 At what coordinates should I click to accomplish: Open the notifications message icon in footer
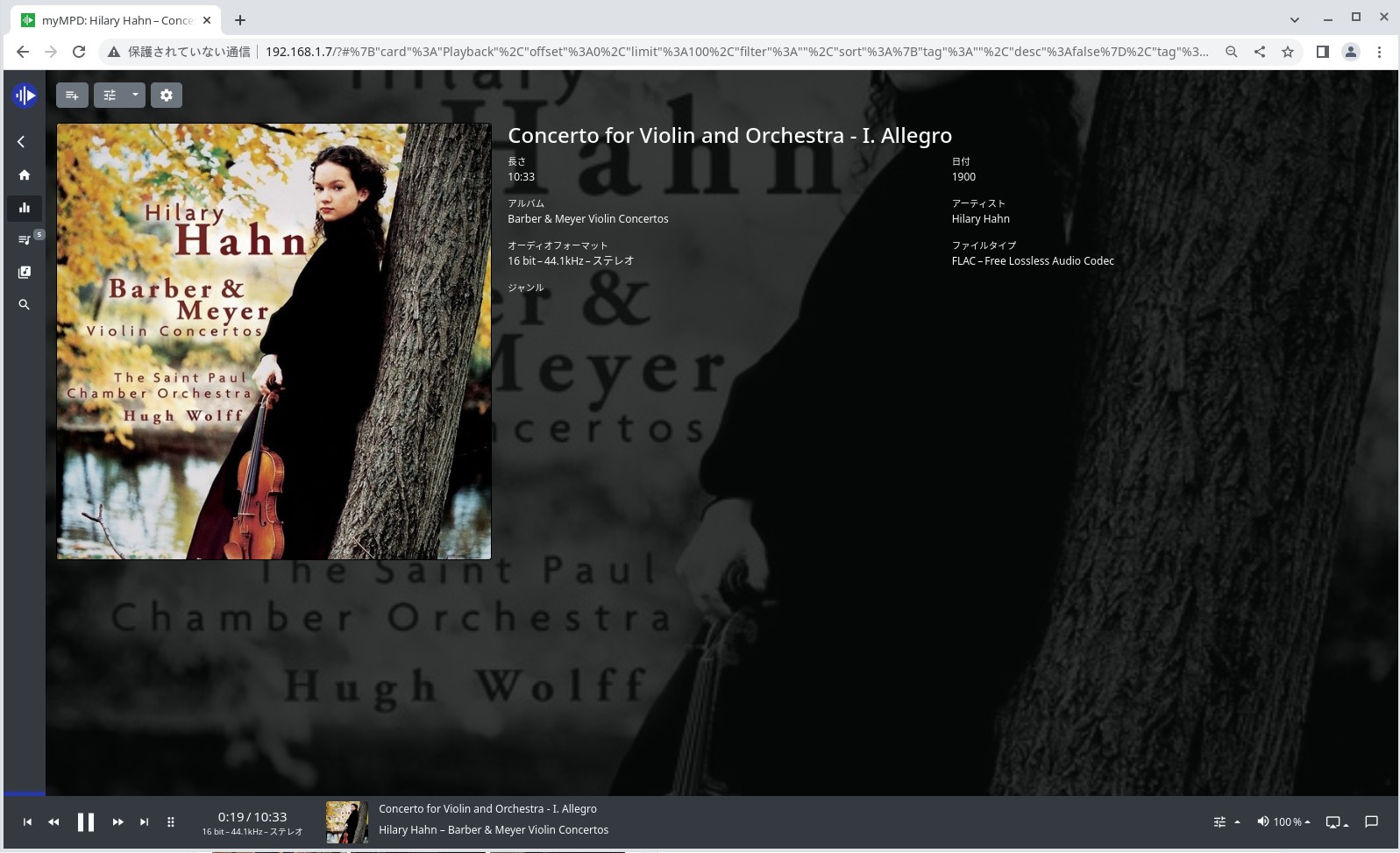click(1372, 822)
